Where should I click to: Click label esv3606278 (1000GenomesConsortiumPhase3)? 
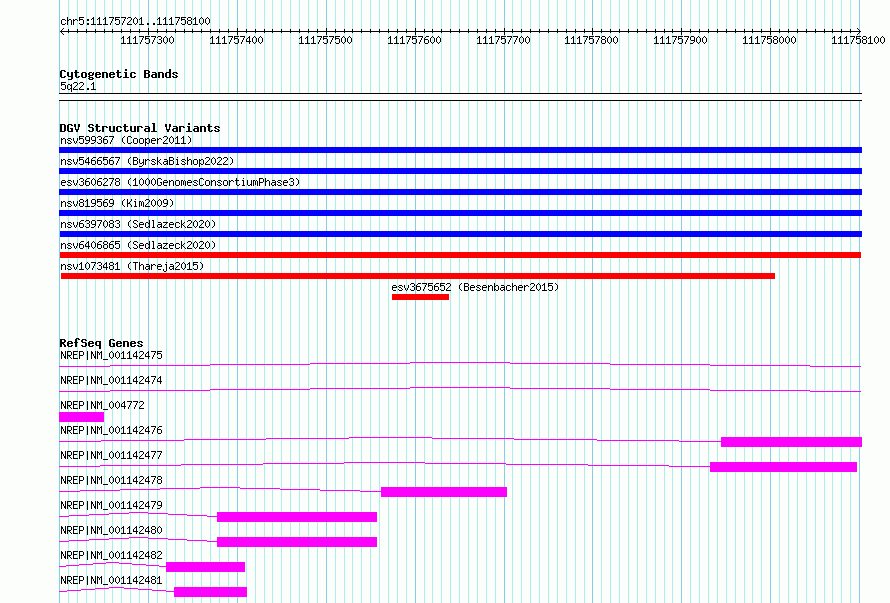[x=180, y=182]
